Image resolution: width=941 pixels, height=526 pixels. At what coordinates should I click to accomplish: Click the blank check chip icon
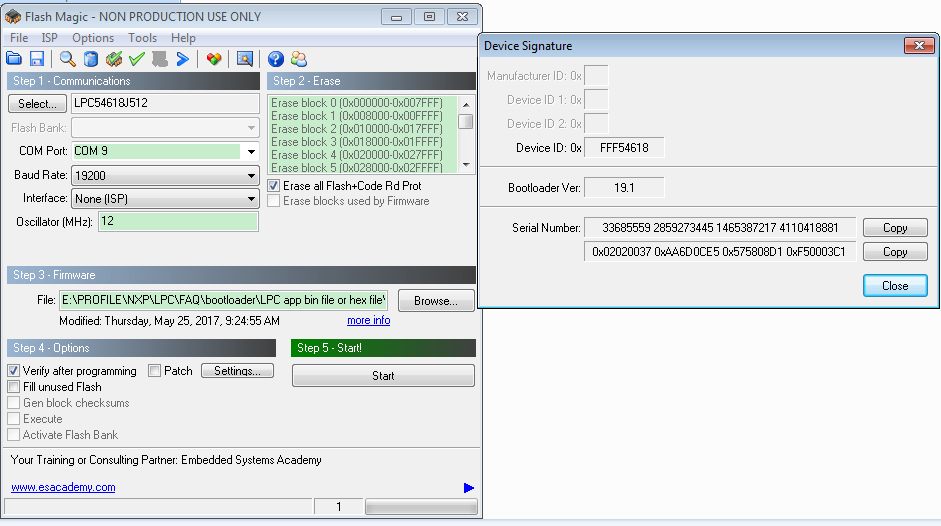coord(113,59)
